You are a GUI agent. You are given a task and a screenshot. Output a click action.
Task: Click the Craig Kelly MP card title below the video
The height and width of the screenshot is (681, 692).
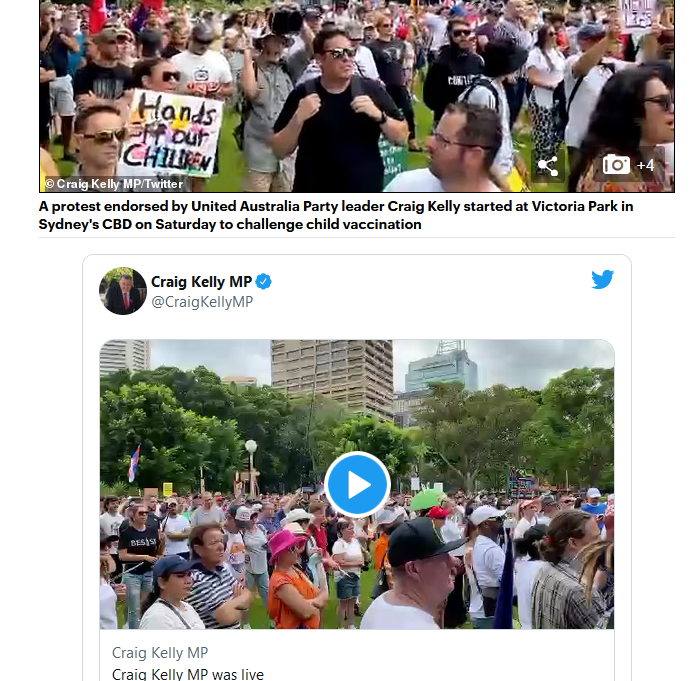160,653
